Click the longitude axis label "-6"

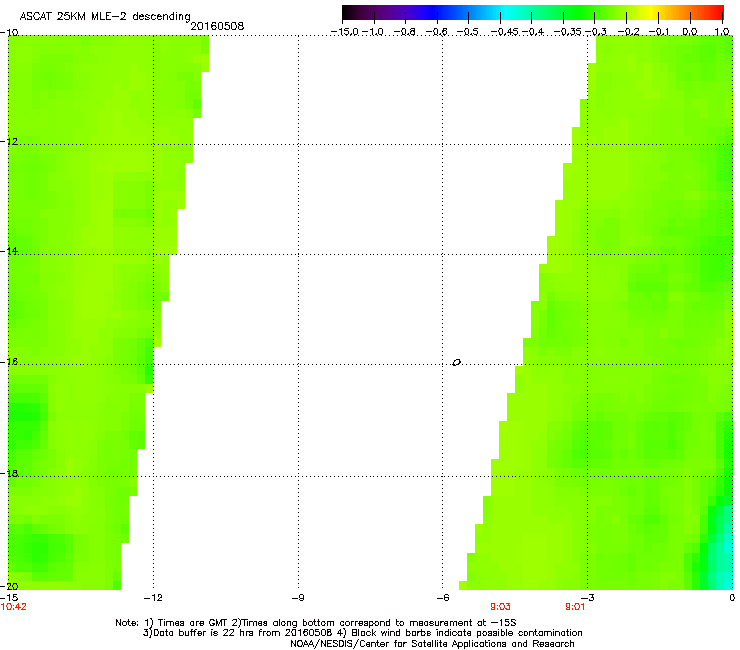tap(443, 598)
